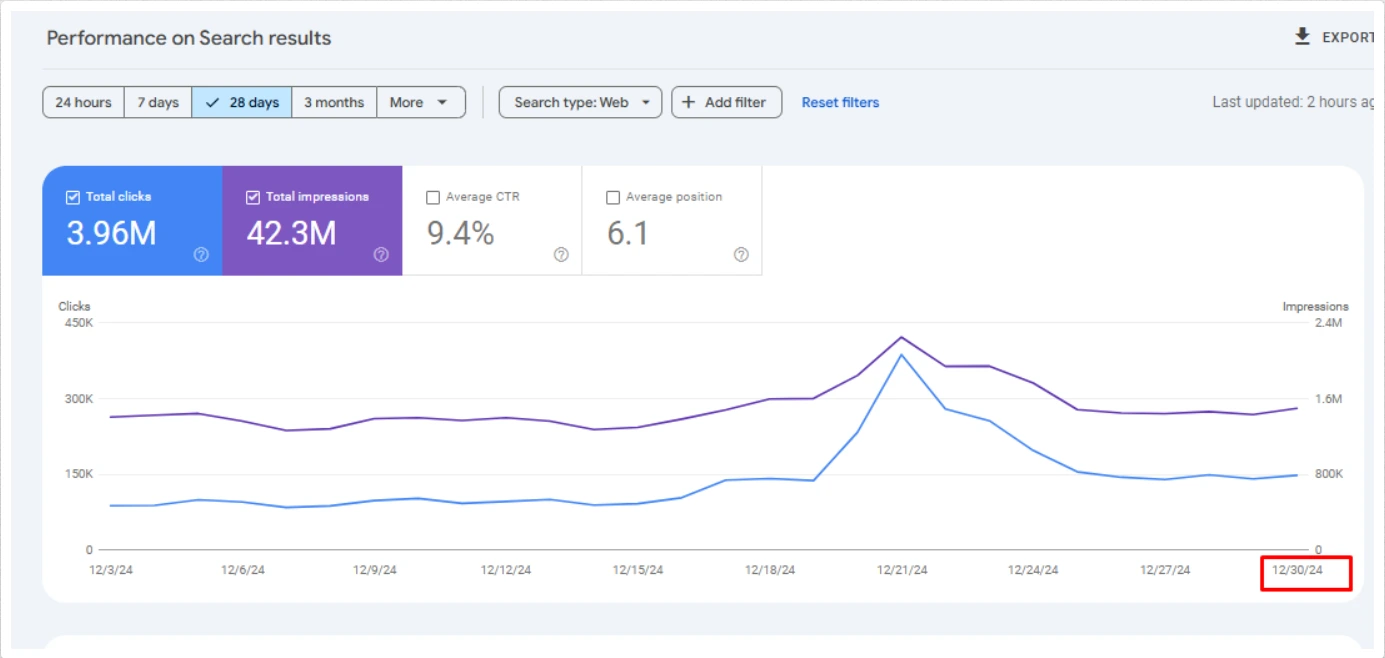Enable the Average CTR checkbox
1385x658 pixels.
433,197
